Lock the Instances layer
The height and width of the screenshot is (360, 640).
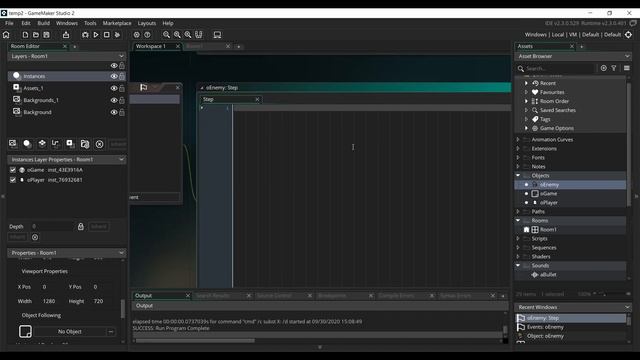122,76
